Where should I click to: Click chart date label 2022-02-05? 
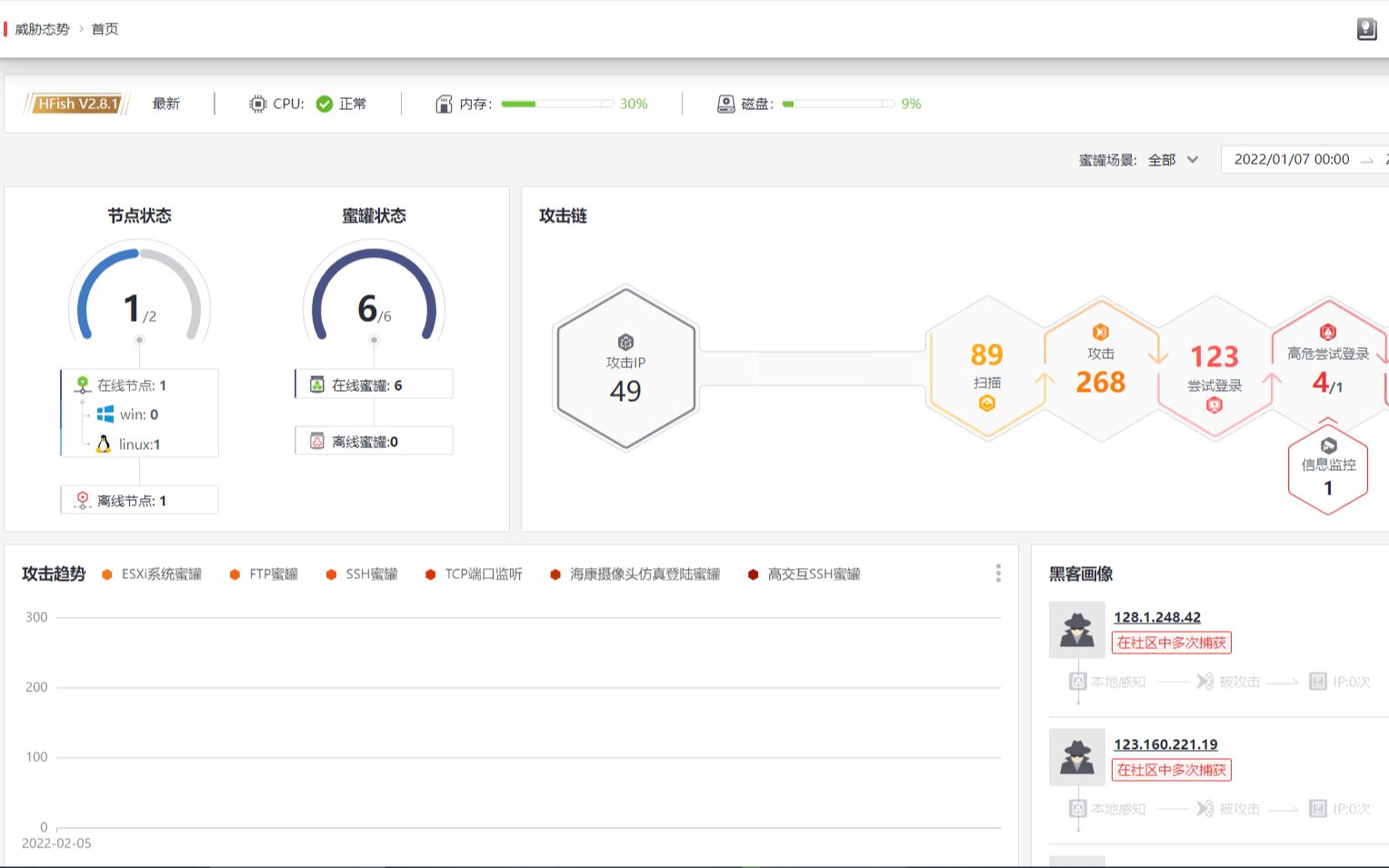click(x=56, y=843)
